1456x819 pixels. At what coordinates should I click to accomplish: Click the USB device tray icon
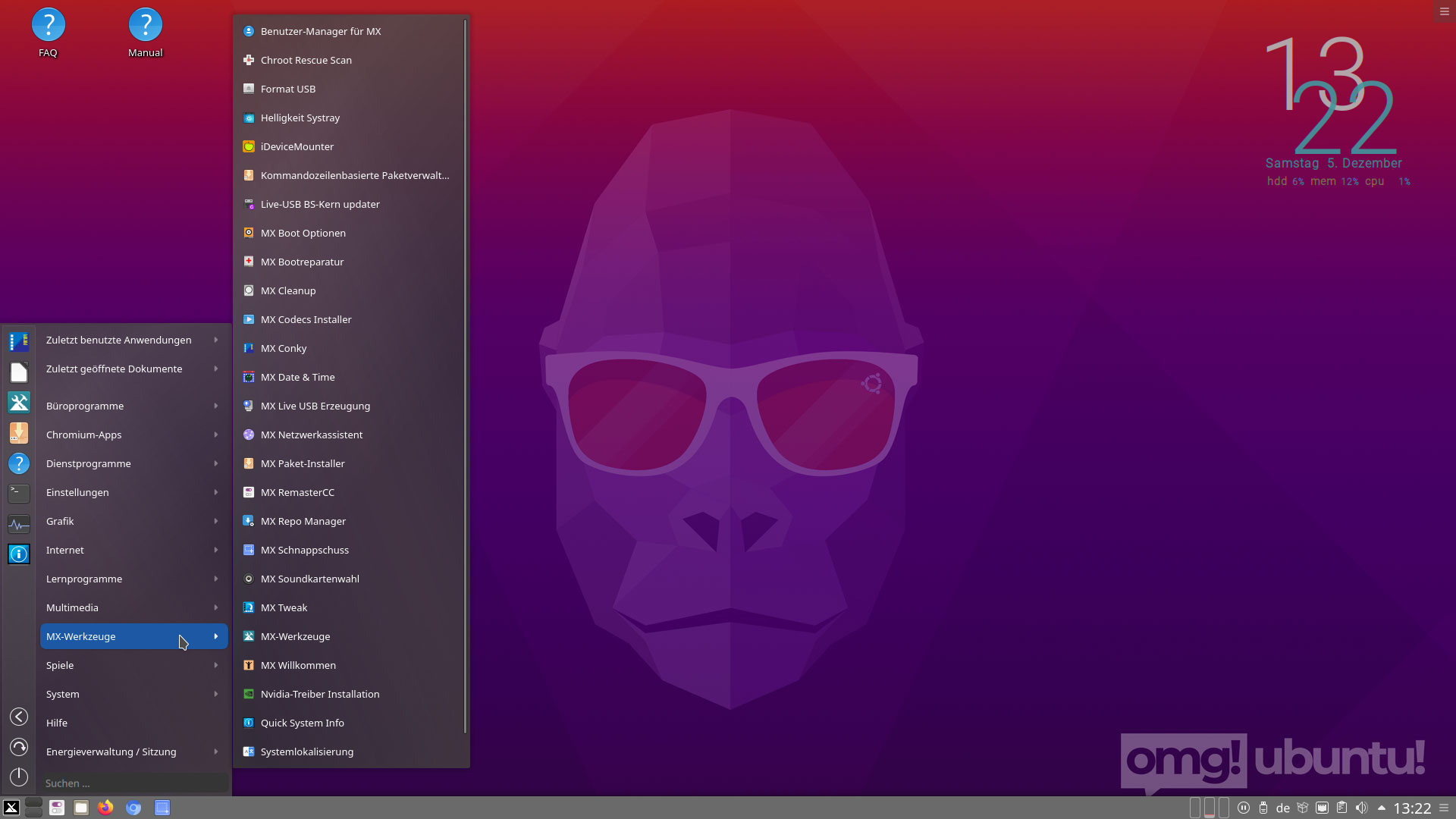(x=1263, y=808)
